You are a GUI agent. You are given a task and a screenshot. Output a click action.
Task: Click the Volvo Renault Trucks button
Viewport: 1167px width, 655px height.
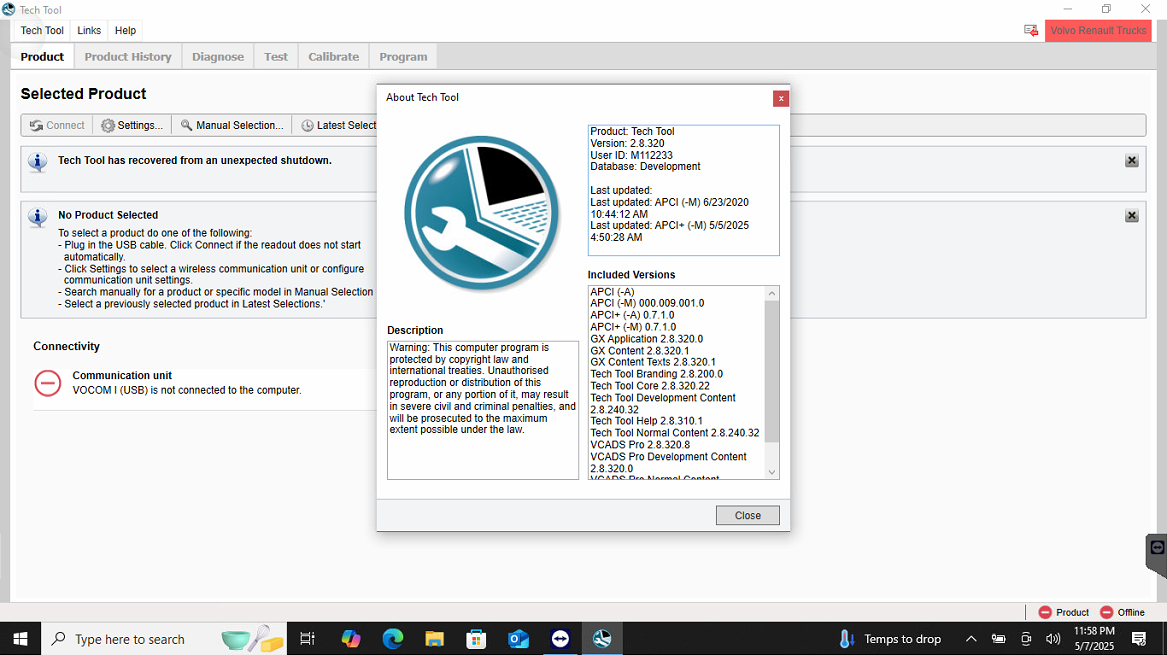click(1098, 31)
